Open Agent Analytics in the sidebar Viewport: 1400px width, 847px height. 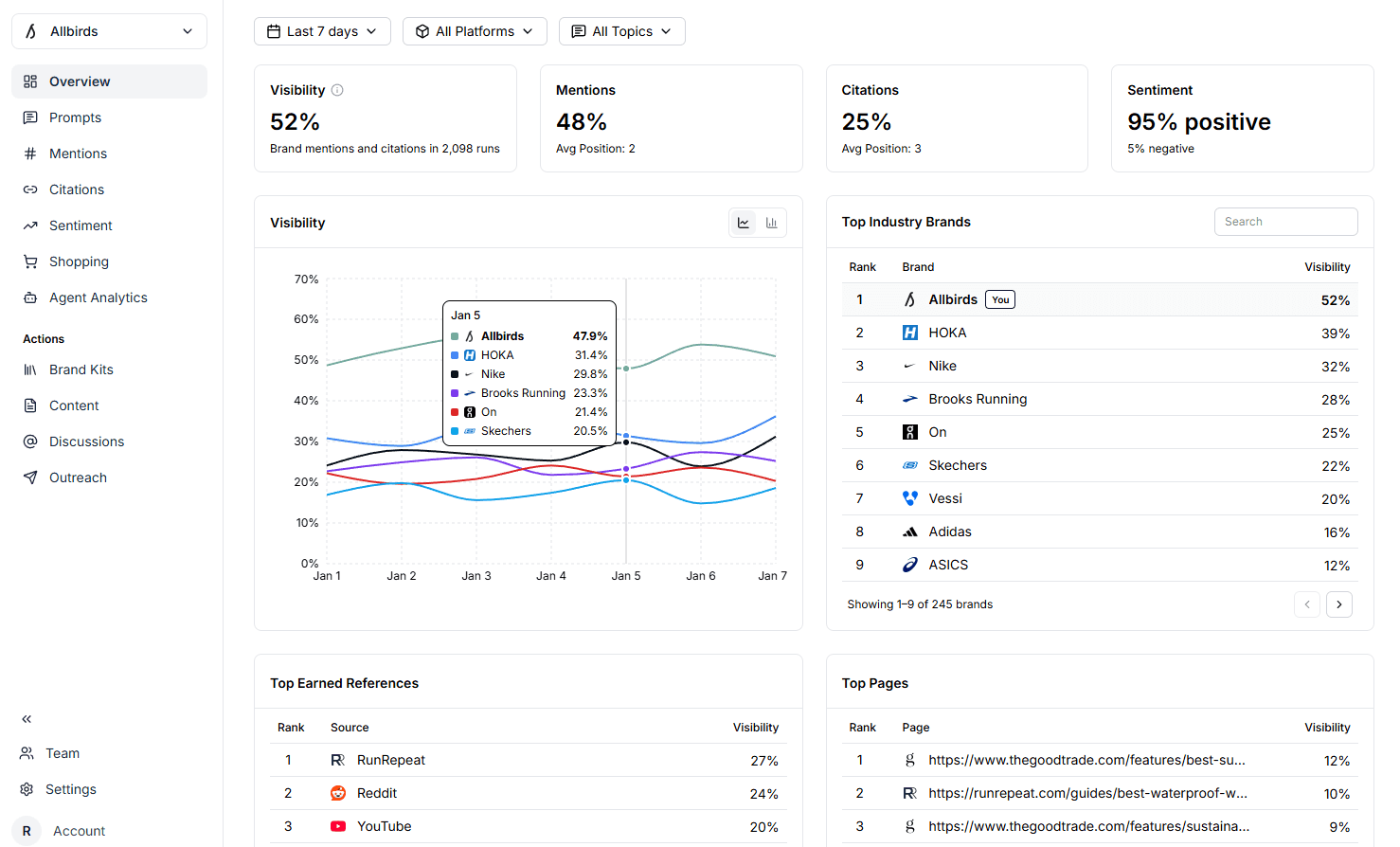98,297
